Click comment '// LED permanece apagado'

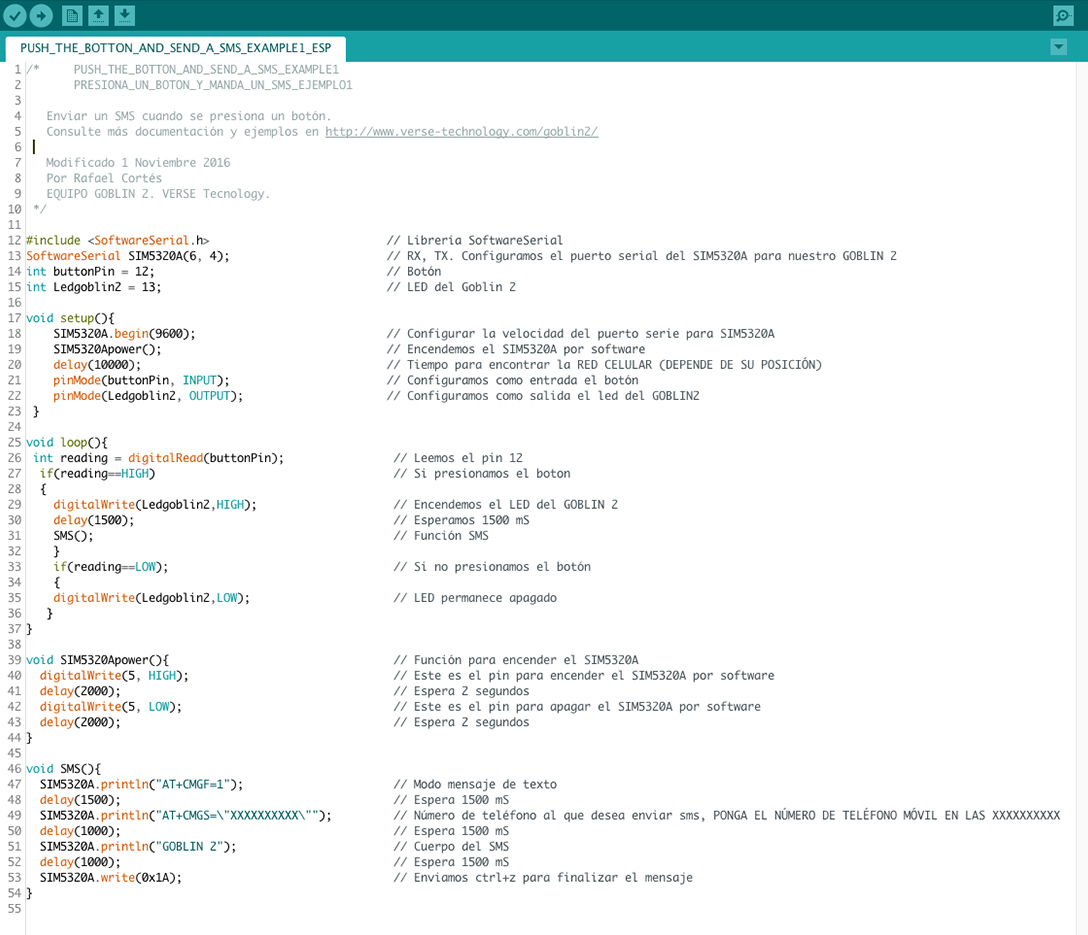(475, 598)
